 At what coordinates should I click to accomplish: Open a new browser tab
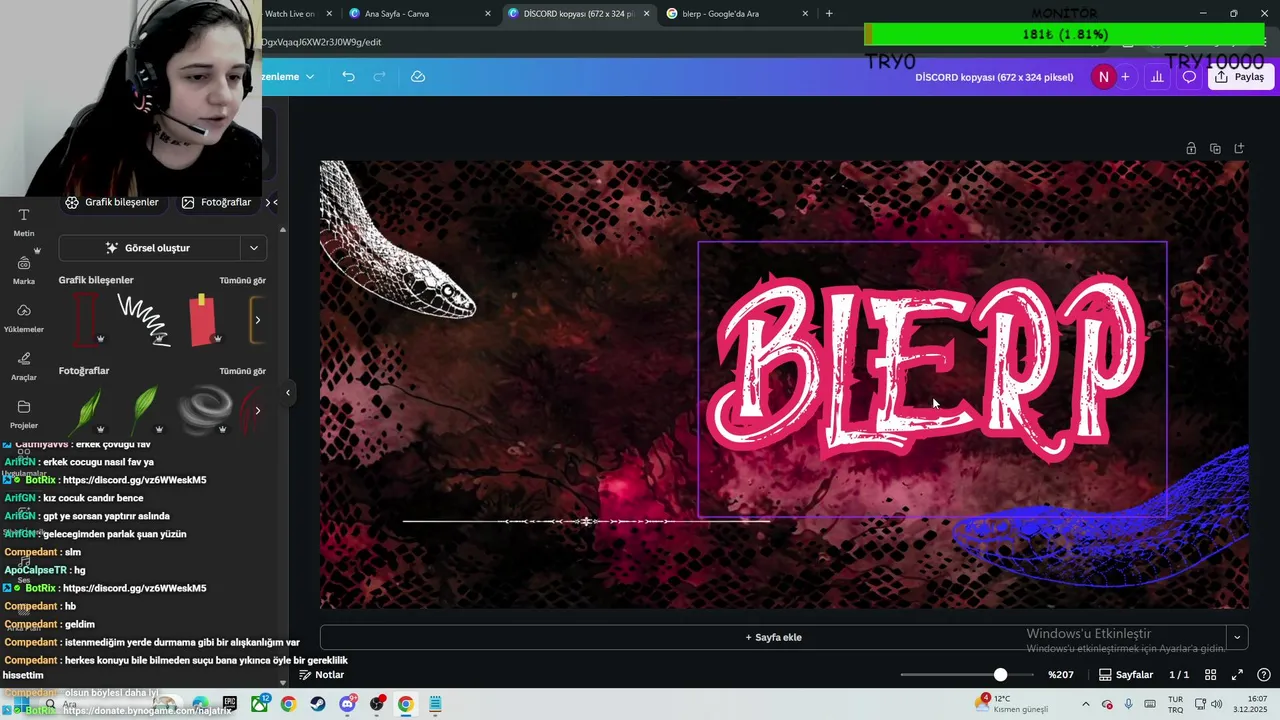point(829,14)
